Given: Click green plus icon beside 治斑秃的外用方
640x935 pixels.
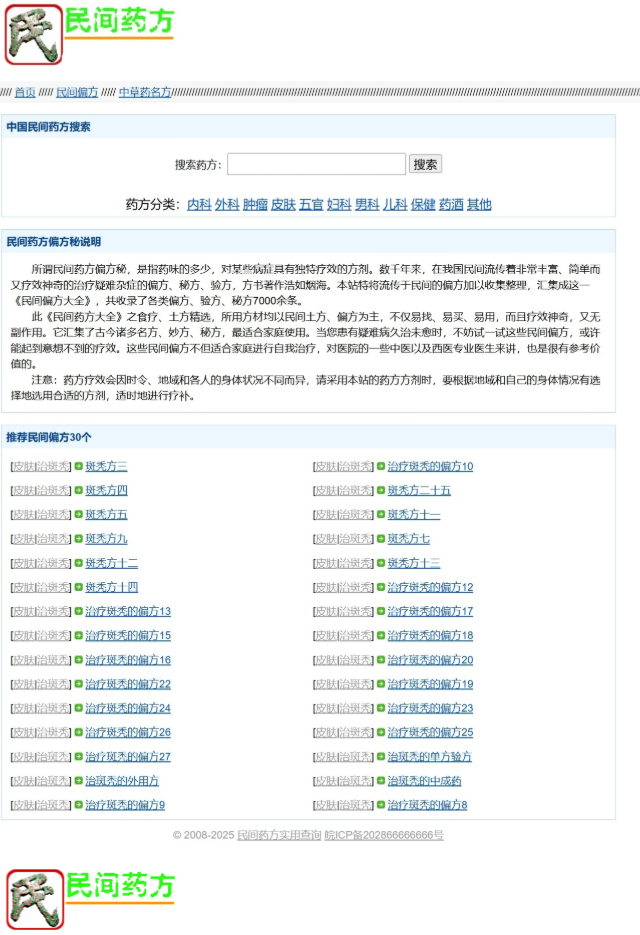Looking at the screenshot, I should 79,781.
